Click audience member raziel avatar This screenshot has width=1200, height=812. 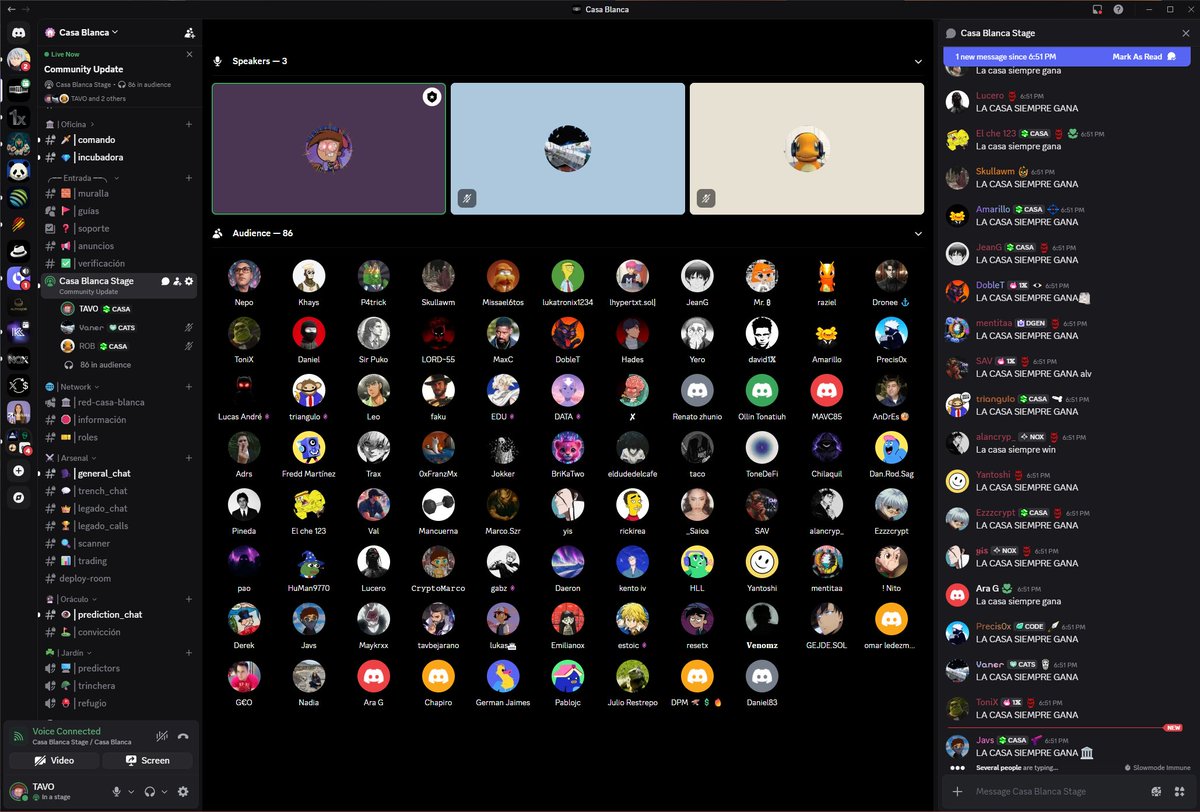[826, 276]
